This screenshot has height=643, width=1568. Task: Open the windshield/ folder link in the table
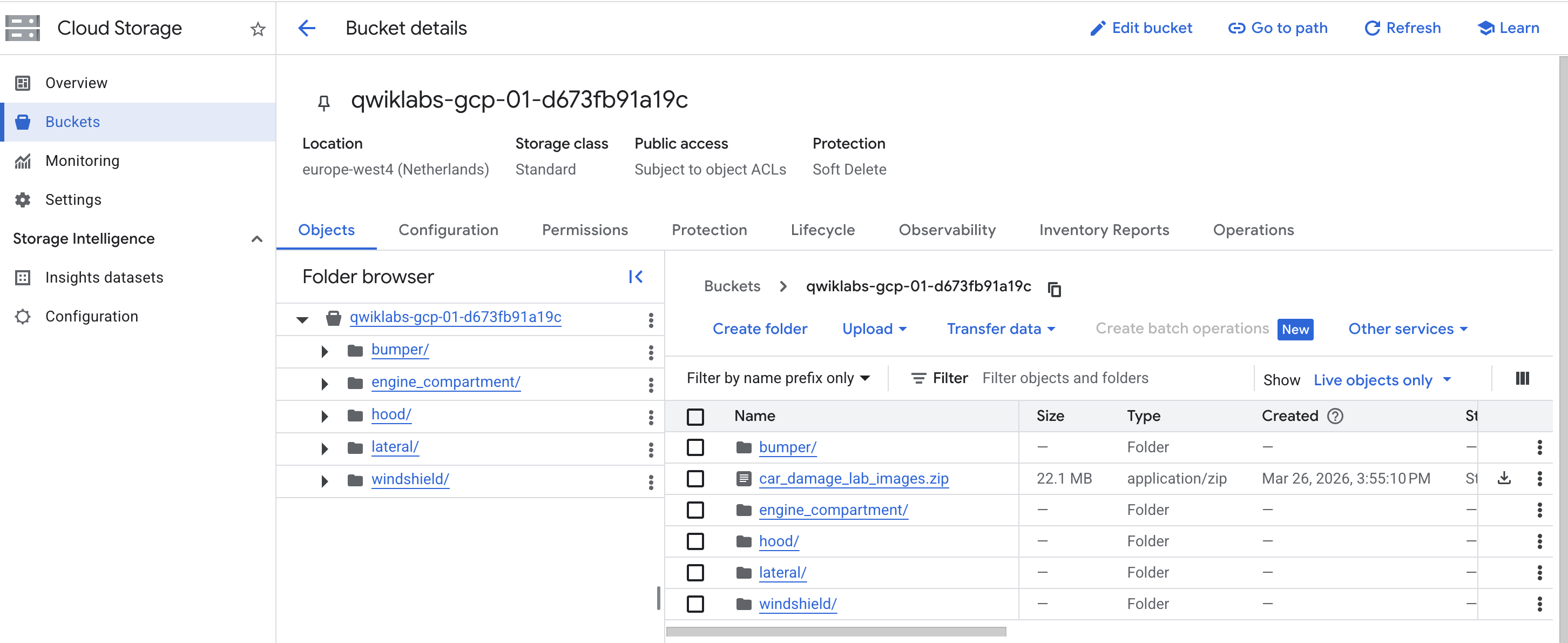point(797,604)
